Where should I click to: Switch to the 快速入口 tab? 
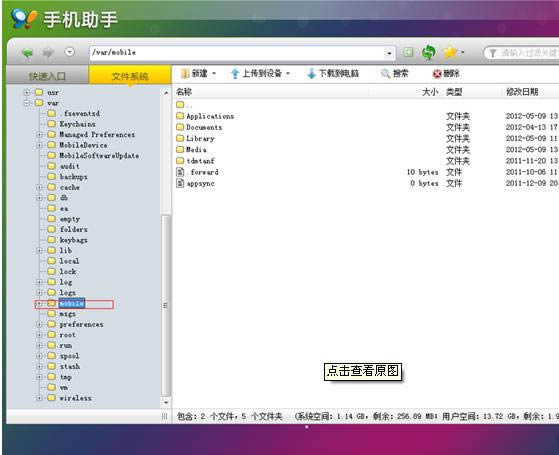tap(47, 76)
